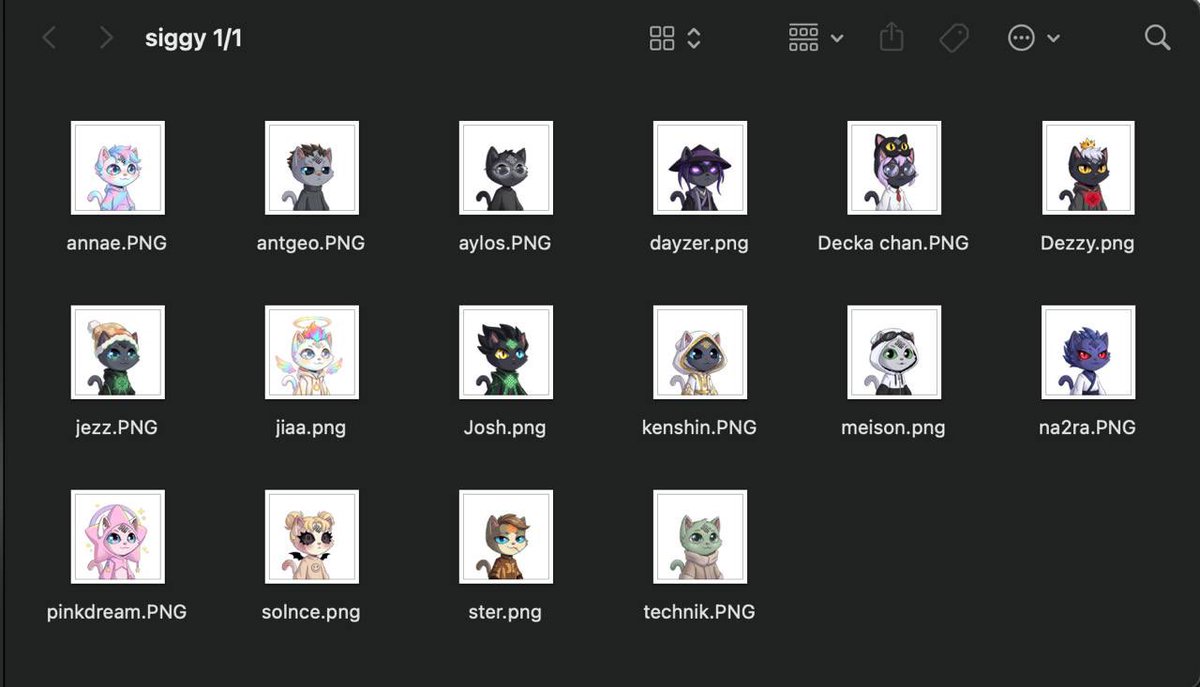The width and height of the screenshot is (1200, 687).
Task: Click the file name antgeo.PNG
Action: coord(311,243)
